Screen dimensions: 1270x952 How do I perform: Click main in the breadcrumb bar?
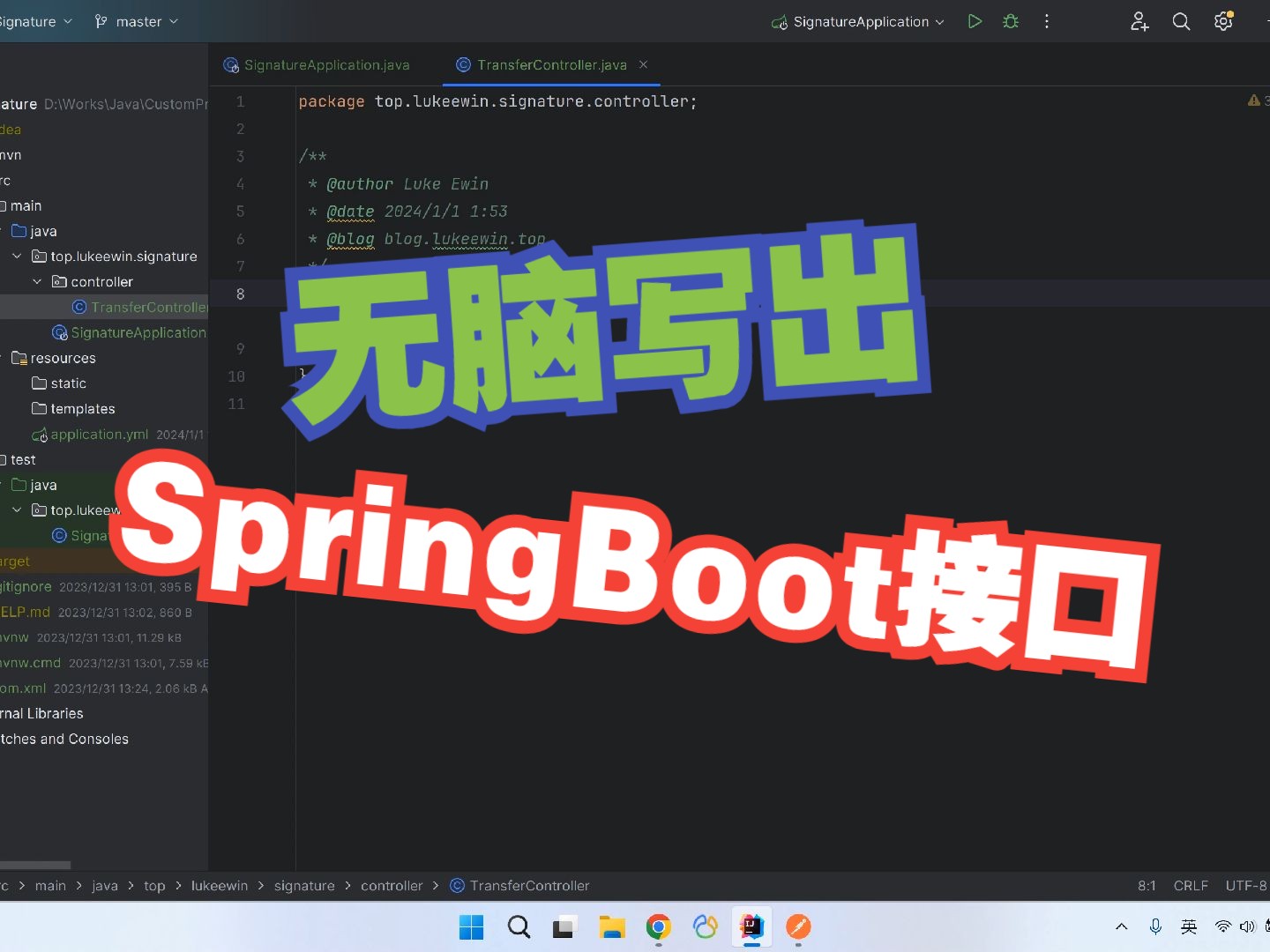(50, 886)
